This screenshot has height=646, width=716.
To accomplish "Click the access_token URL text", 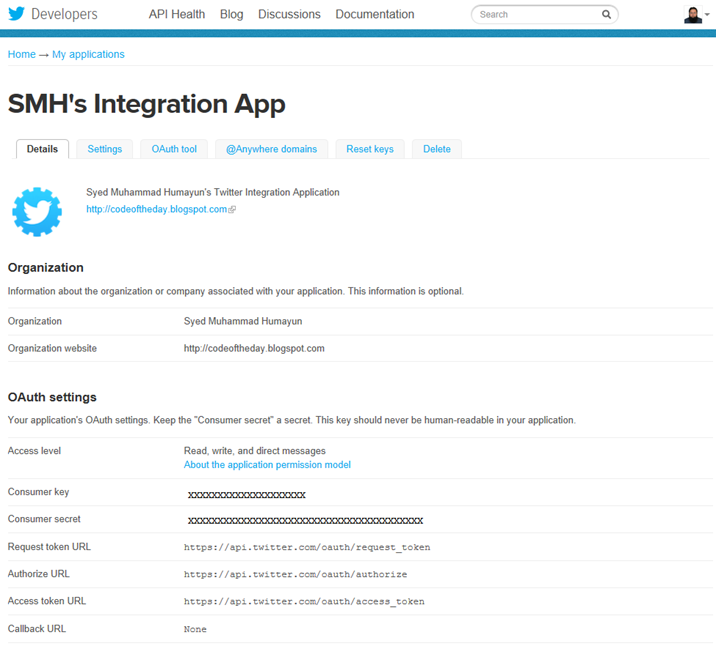I will [304, 601].
